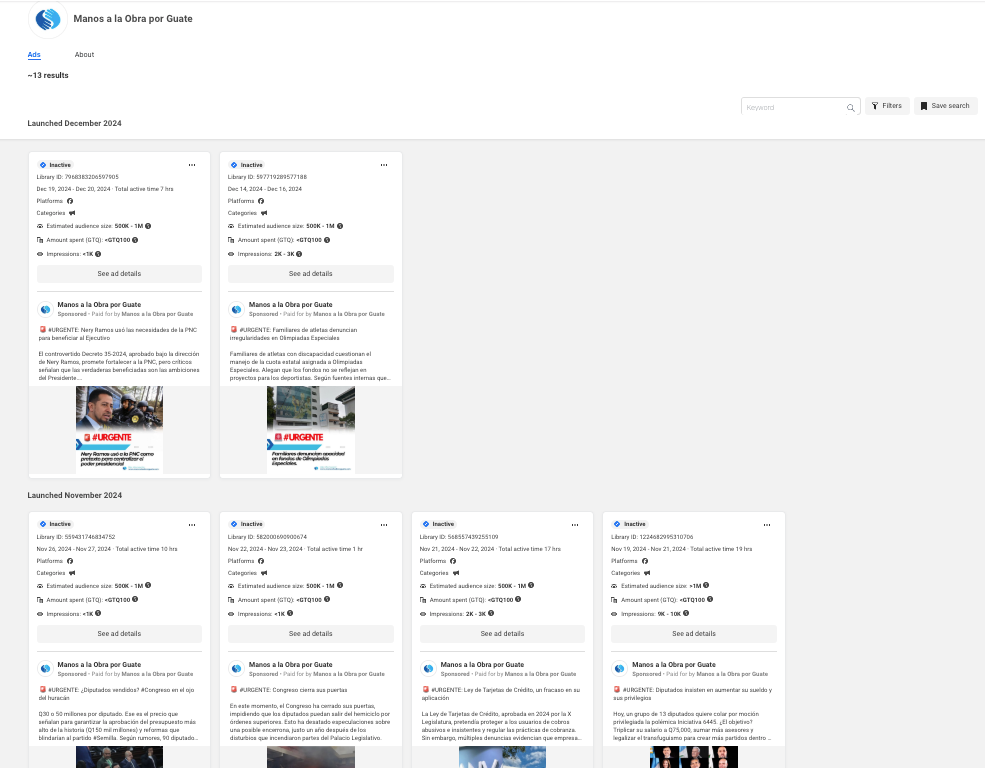Image resolution: width=985 pixels, height=768 pixels.
Task: Click megaphone category icon on ad 597719289577188
Action: (x=264, y=214)
